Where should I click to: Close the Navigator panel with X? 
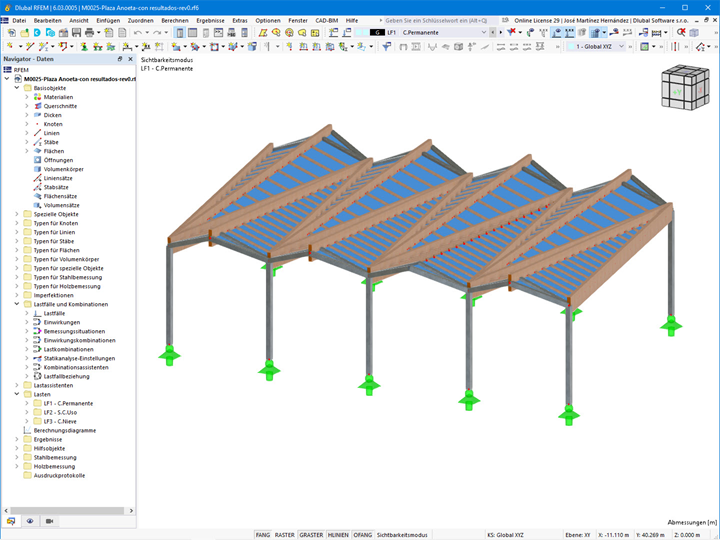[x=130, y=59]
